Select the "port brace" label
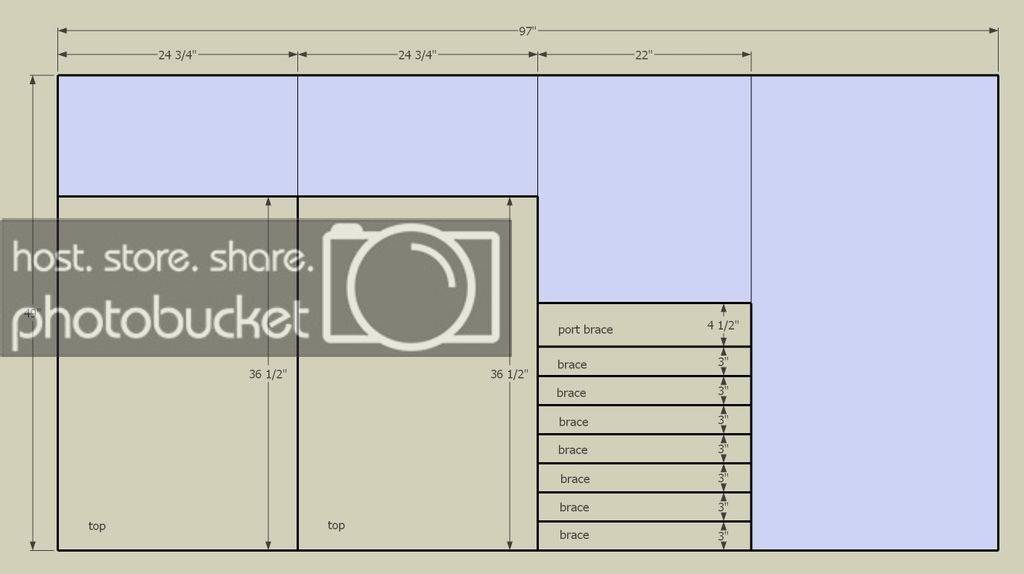Viewport: 1024px width, 574px height. point(585,330)
